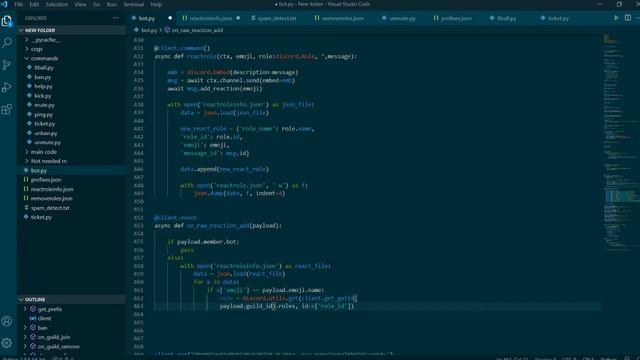Image resolution: width=640 pixels, height=360 pixels.
Task: Click line number 453 in the gutter
Action: pyautogui.click(x=138, y=225)
